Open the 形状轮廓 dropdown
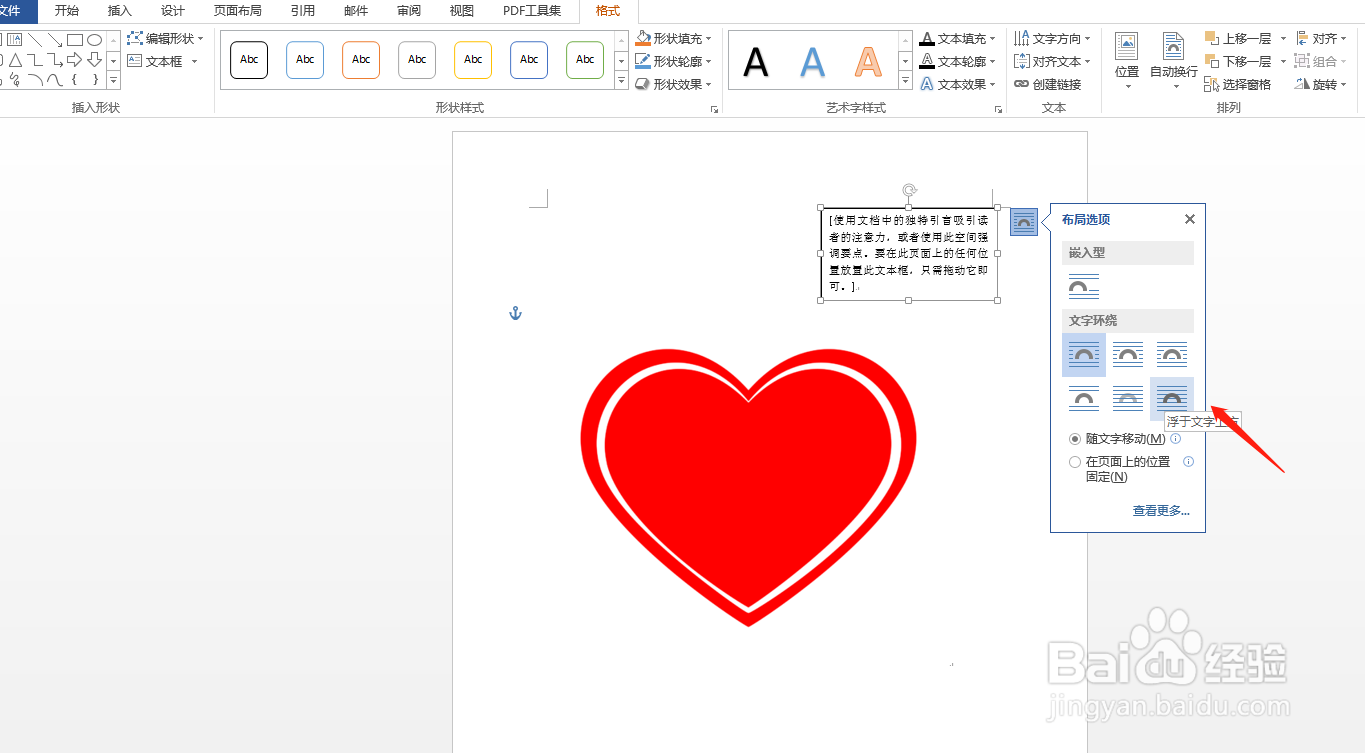This screenshot has width=1365, height=753. 674,61
